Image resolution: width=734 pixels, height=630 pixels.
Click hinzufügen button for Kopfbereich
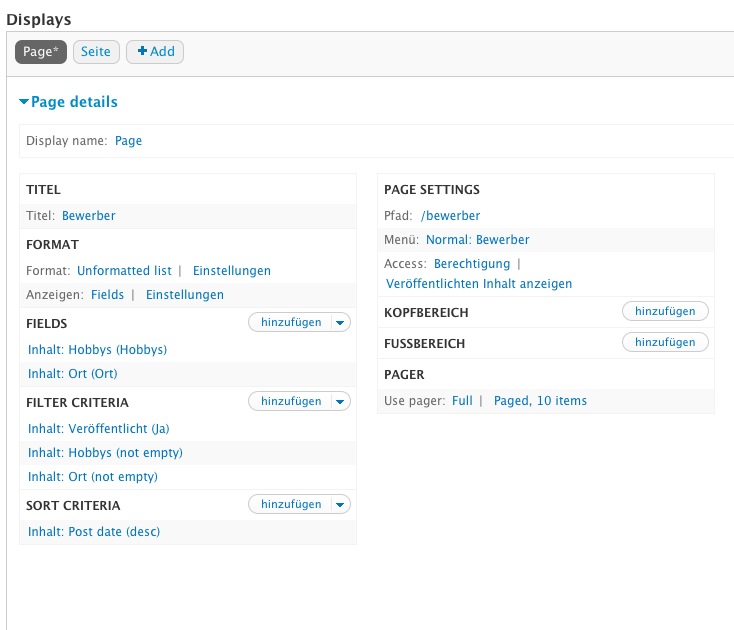pos(665,311)
